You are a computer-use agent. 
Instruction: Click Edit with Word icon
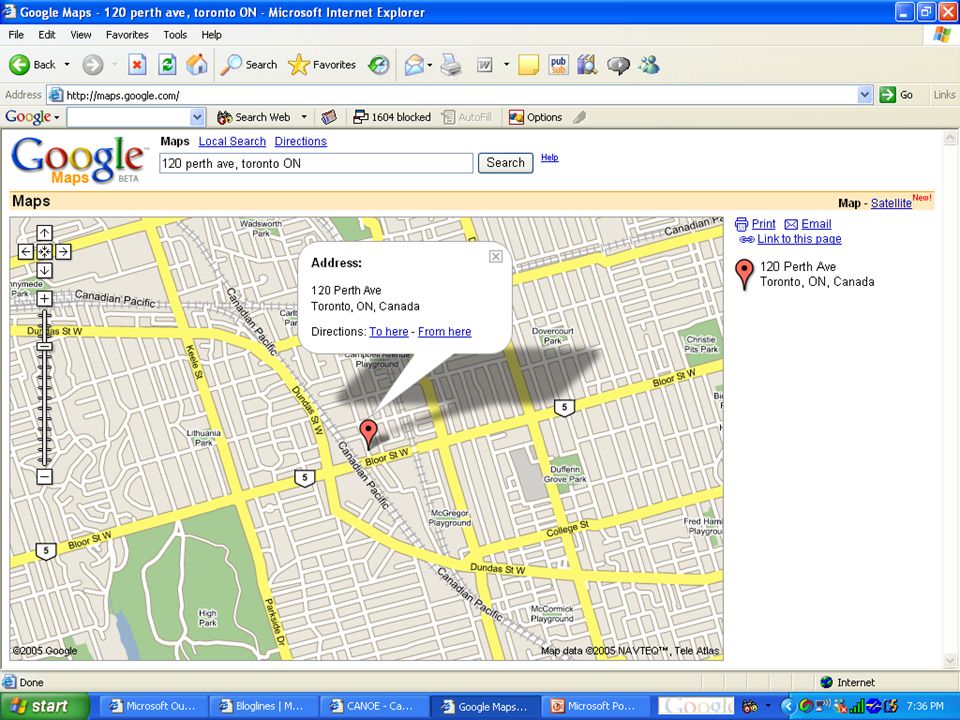pos(485,64)
